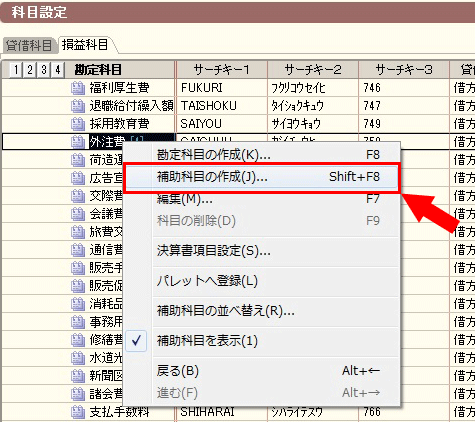Select 補助科目の並べ替え(R) menu entry
This screenshot has height=422, width=475.
click(262, 311)
